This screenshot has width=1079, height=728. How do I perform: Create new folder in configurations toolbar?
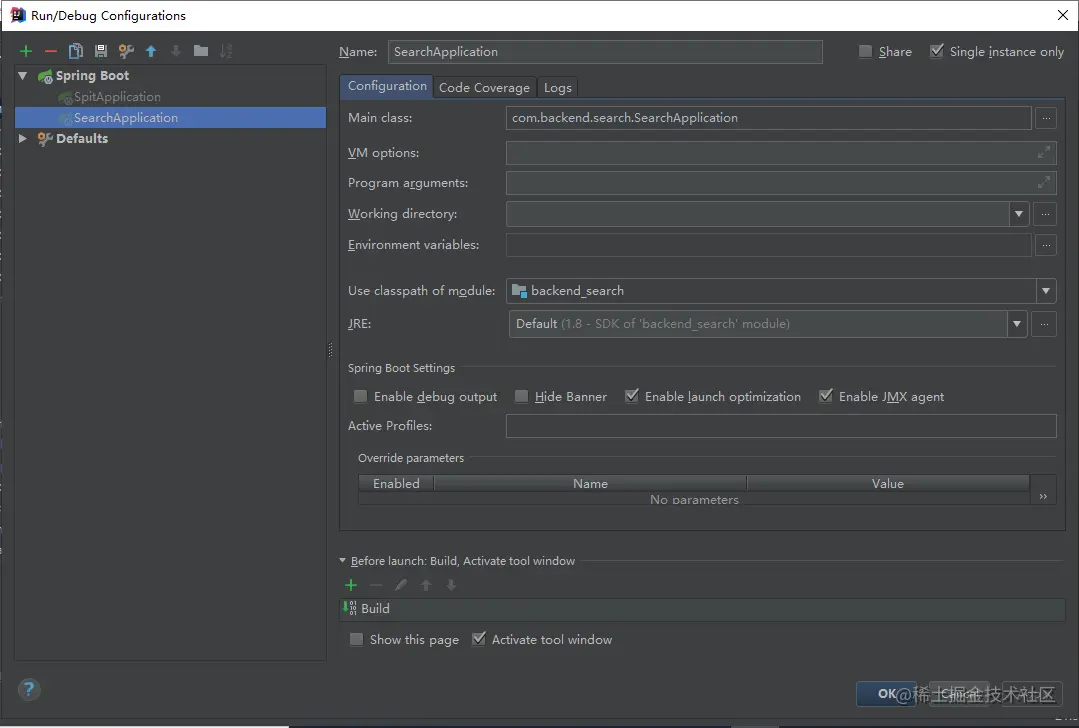click(201, 51)
